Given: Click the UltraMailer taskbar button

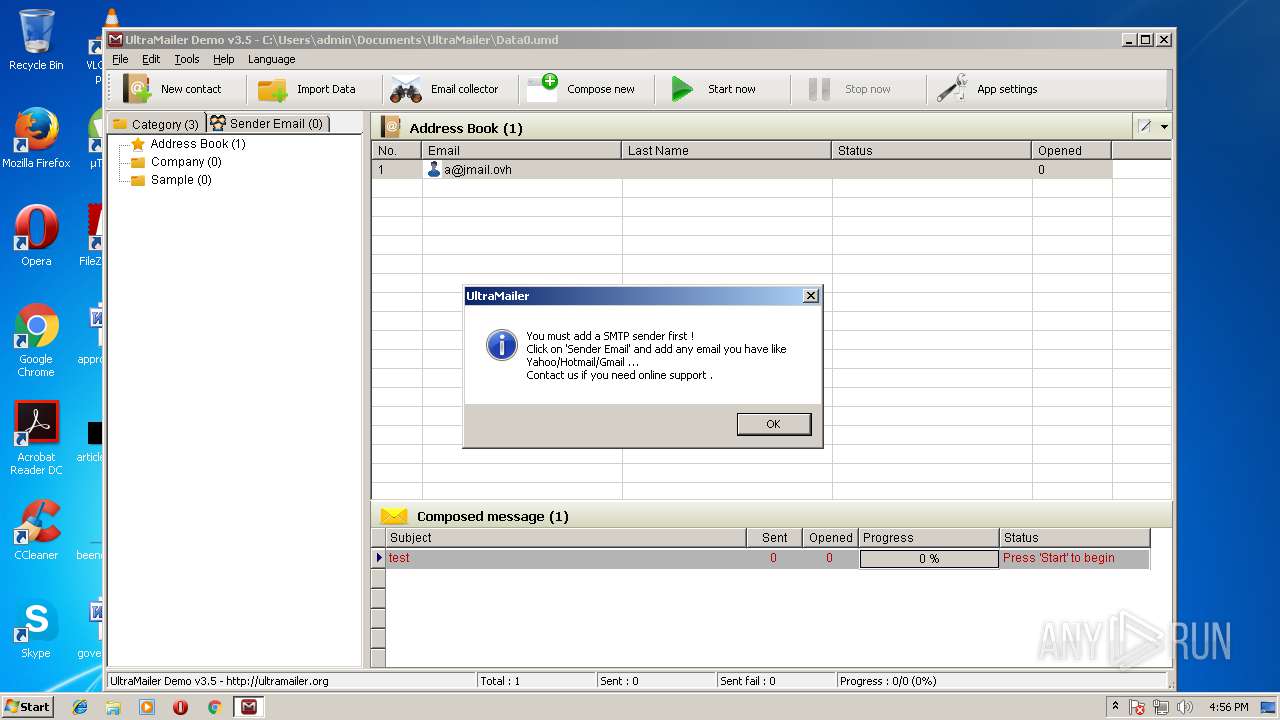Looking at the screenshot, I should [x=248, y=707].
